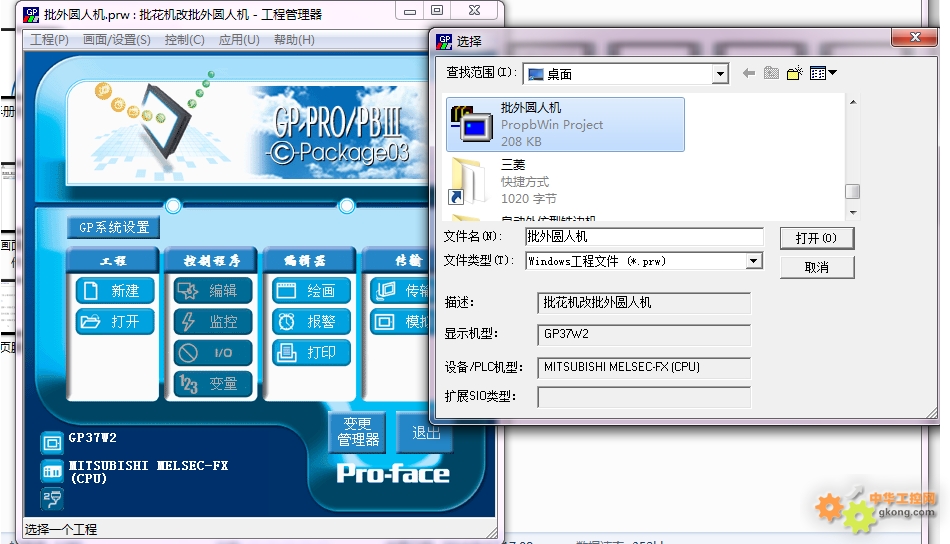Open the 画面/设置(S) menu
Viewport: 950px width, 544px height.
tap(116, 39)
